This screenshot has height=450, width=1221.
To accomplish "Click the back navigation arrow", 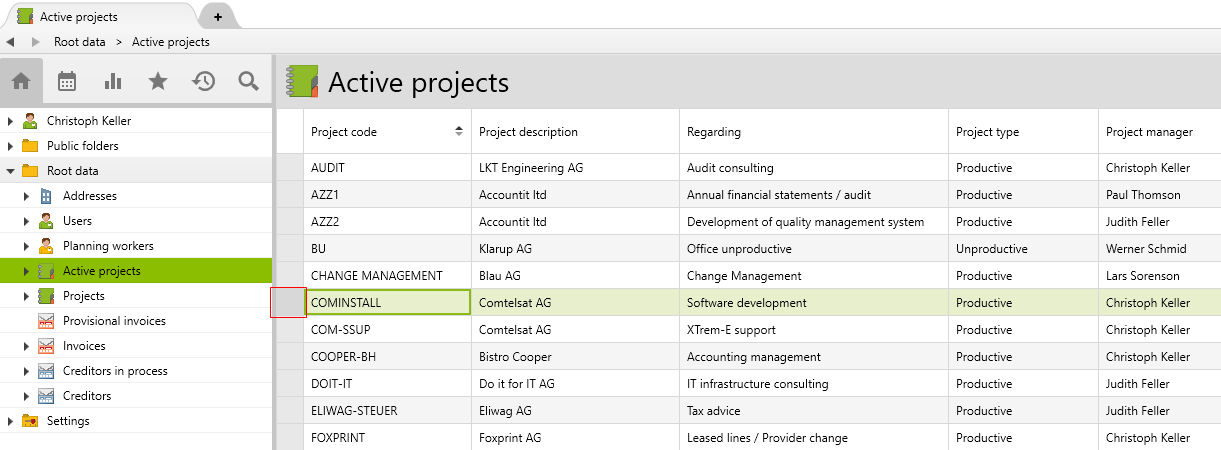I will coord(10,42).
